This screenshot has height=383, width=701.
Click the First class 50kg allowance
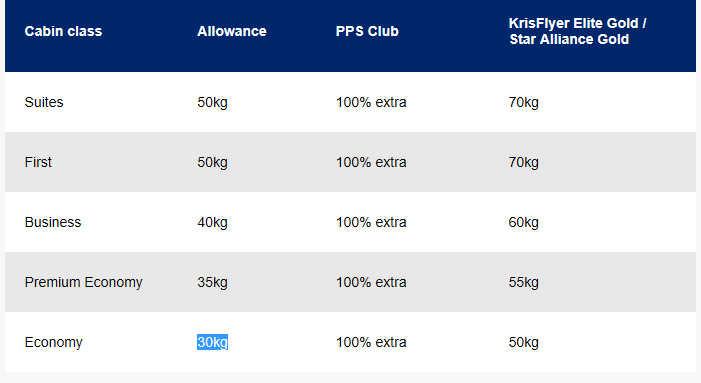click(x=212, y=162)
